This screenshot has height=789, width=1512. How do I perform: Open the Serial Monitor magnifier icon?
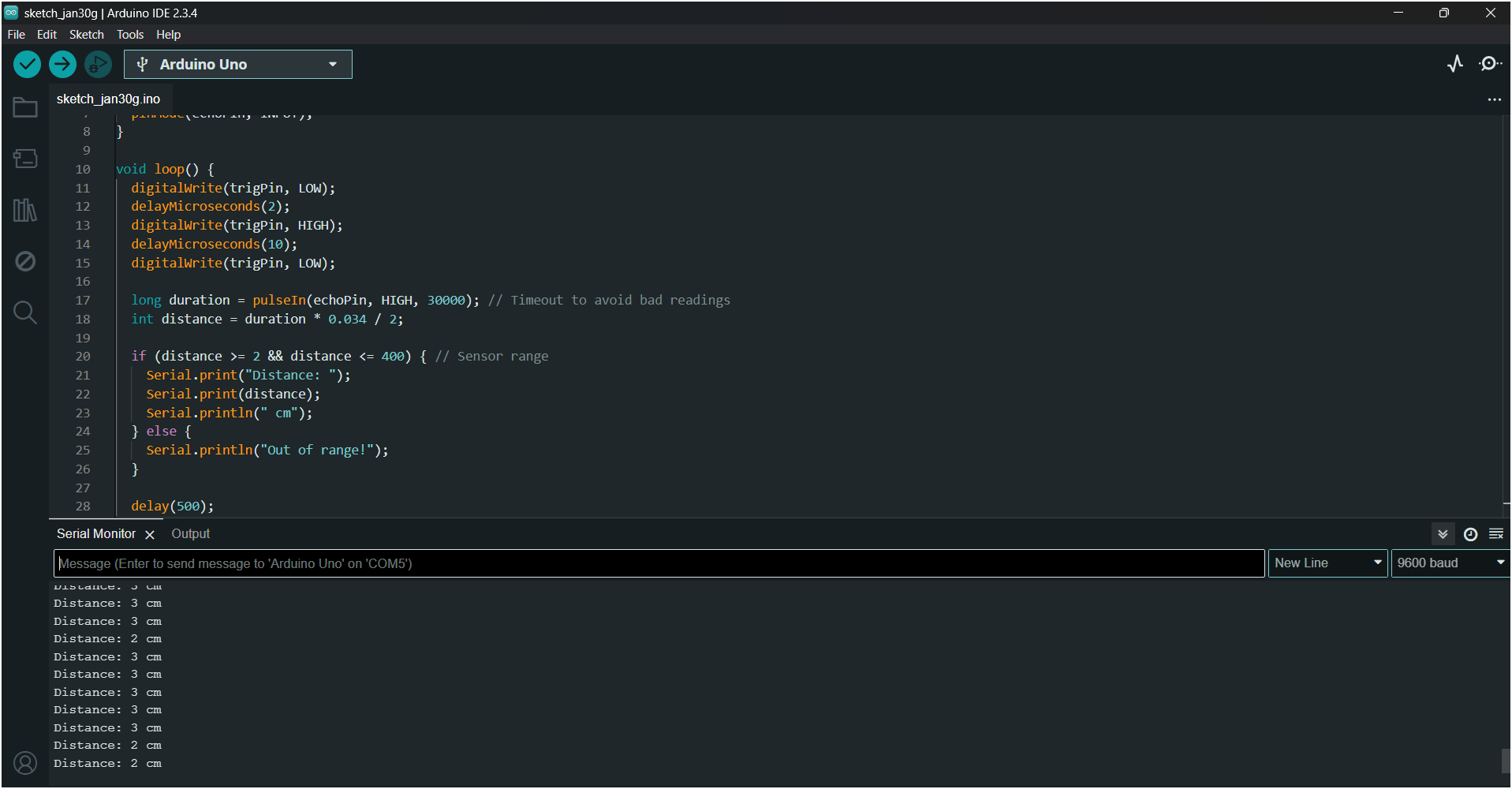(1490, 64)
